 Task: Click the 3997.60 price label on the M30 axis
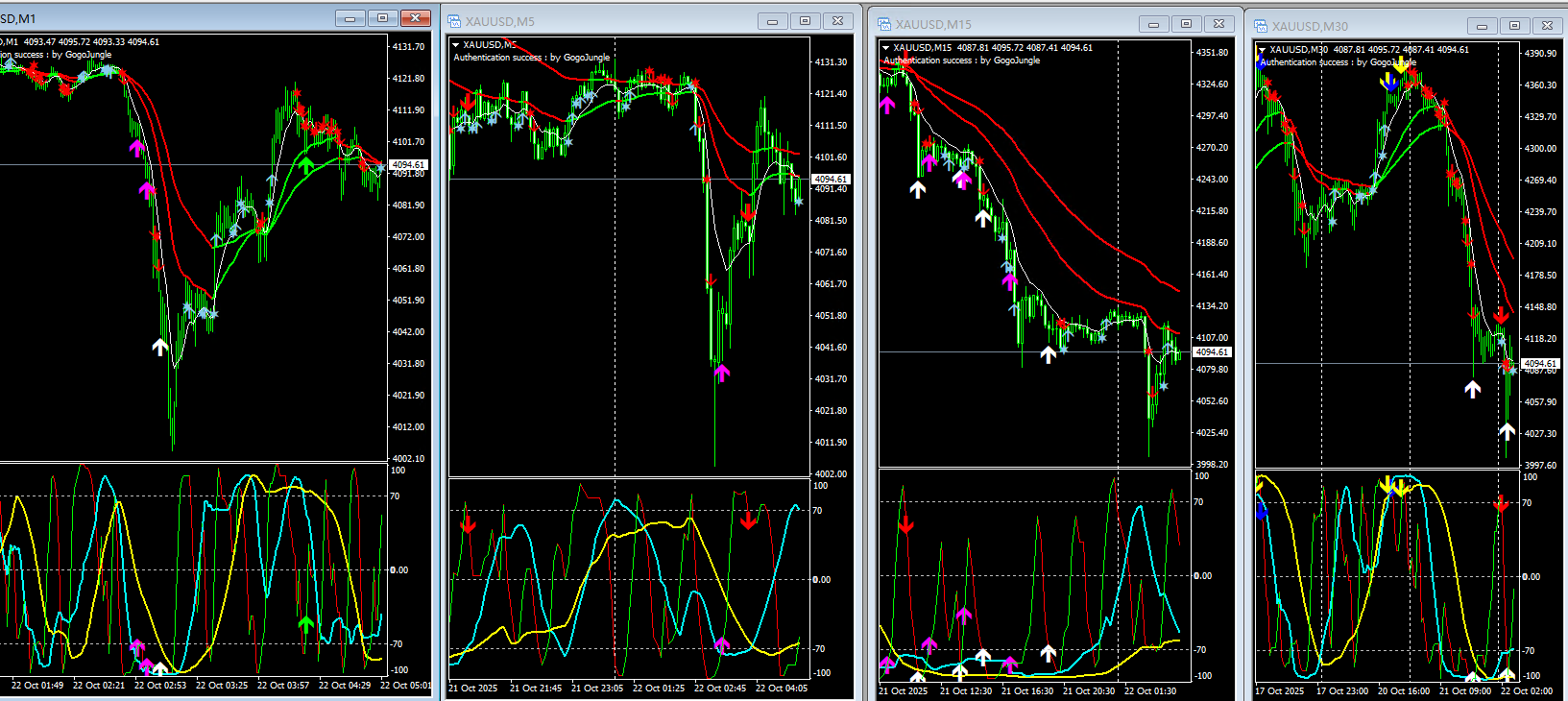[1541, 466]
